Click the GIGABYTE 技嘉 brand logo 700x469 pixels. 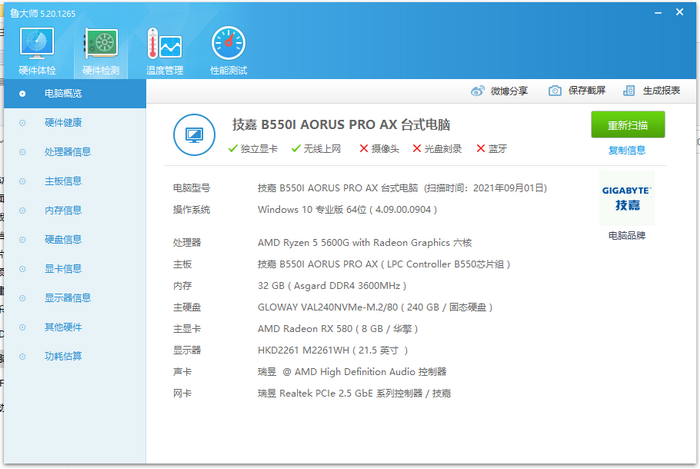point(626,198)
